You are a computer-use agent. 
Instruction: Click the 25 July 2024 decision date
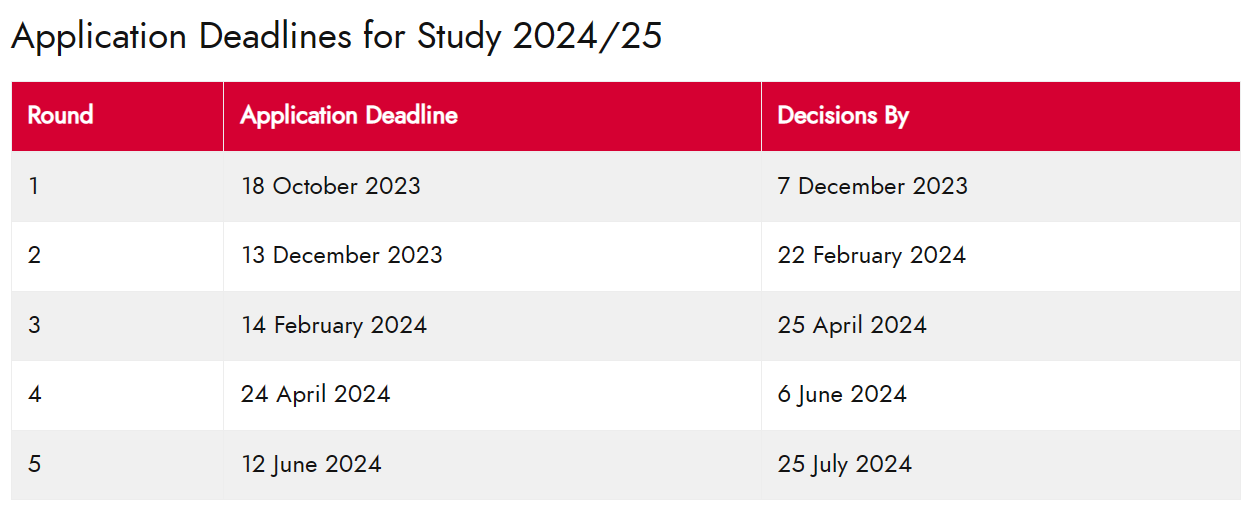(x=844, y=464)
